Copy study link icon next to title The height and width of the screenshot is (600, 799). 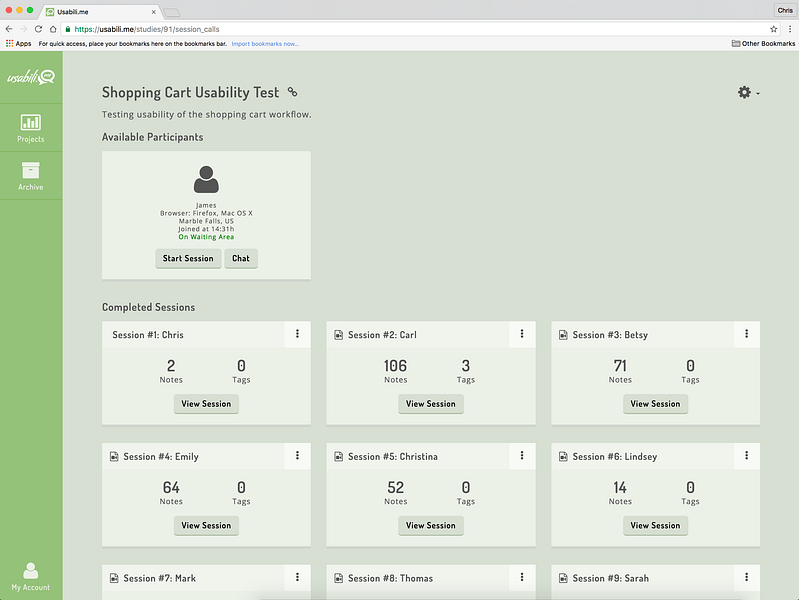[292, 92]
